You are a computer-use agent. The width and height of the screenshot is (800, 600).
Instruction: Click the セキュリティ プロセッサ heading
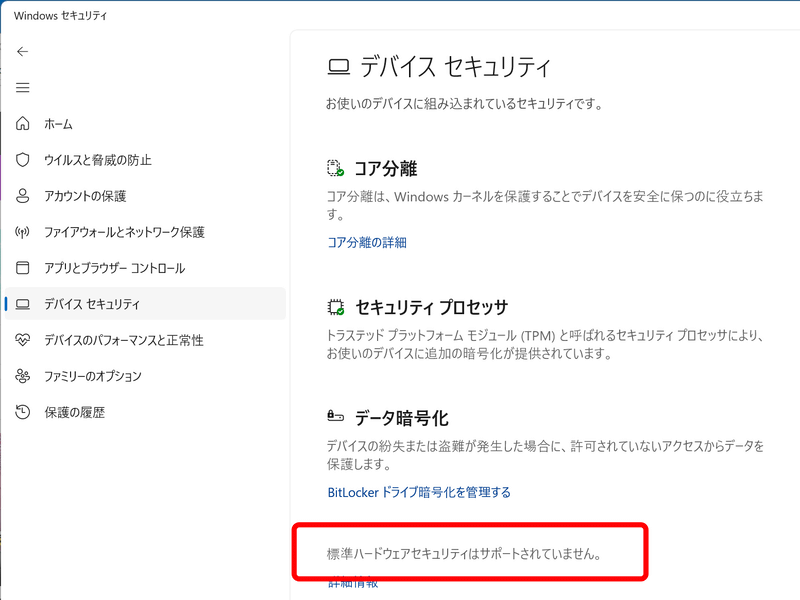coord(432,307)
